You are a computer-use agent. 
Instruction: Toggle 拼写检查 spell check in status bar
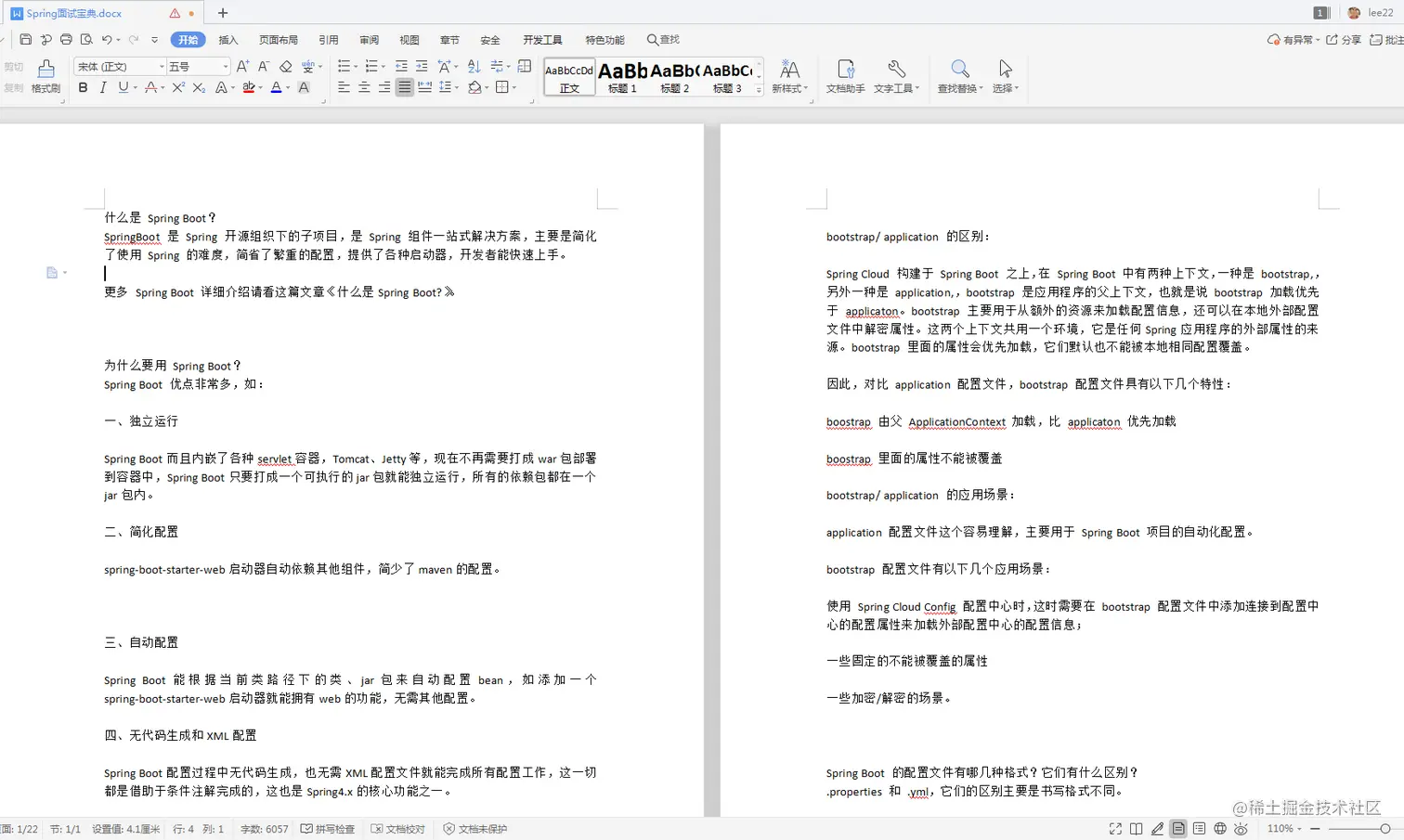click(x=328, y=829)
